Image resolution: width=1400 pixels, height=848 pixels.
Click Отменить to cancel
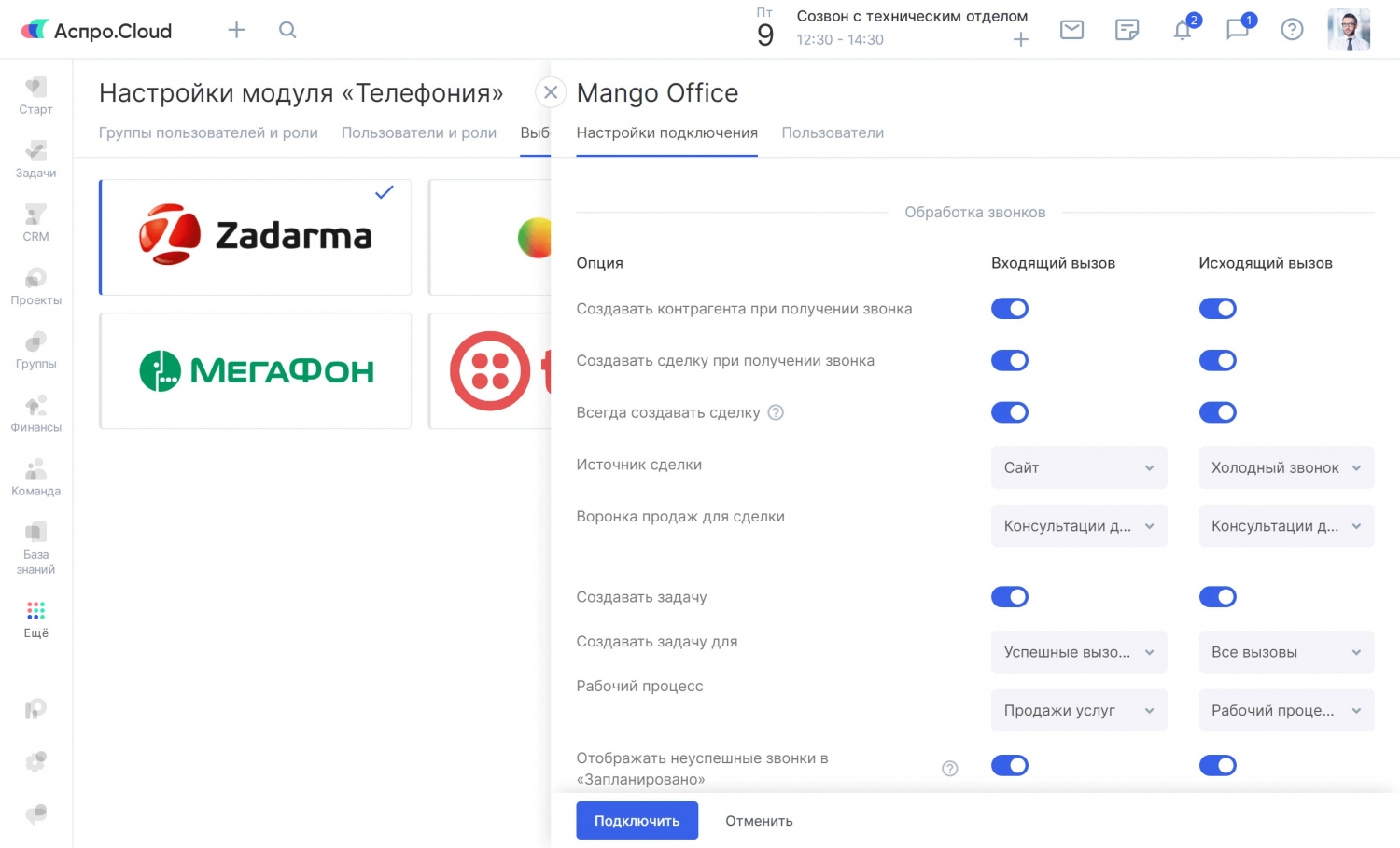point(759,821)
